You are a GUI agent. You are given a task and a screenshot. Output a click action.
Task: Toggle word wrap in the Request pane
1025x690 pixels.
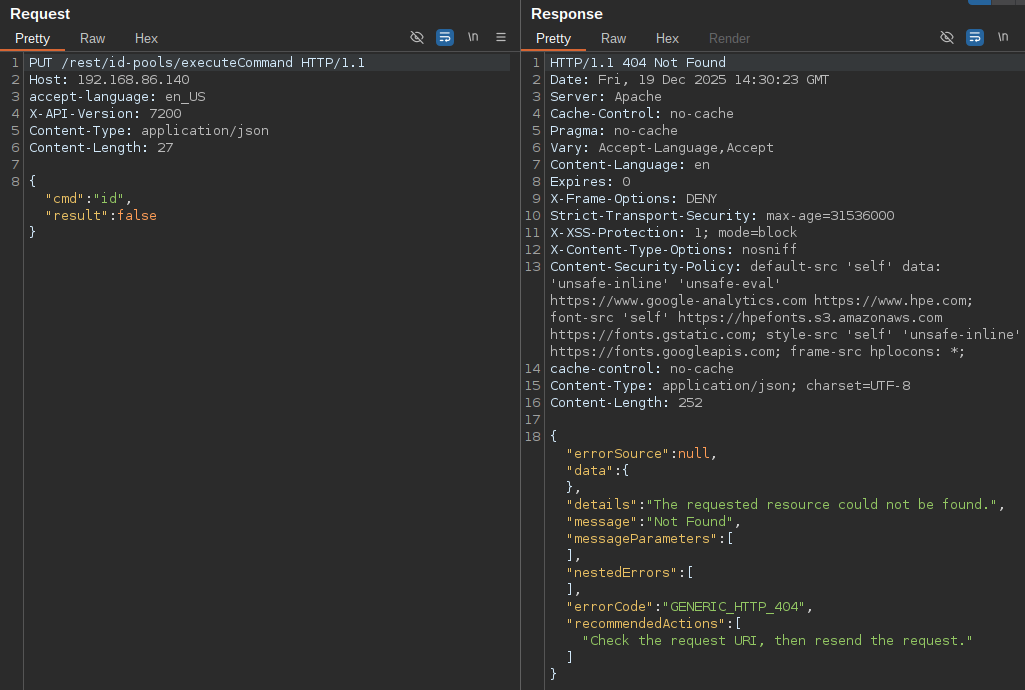445,37
